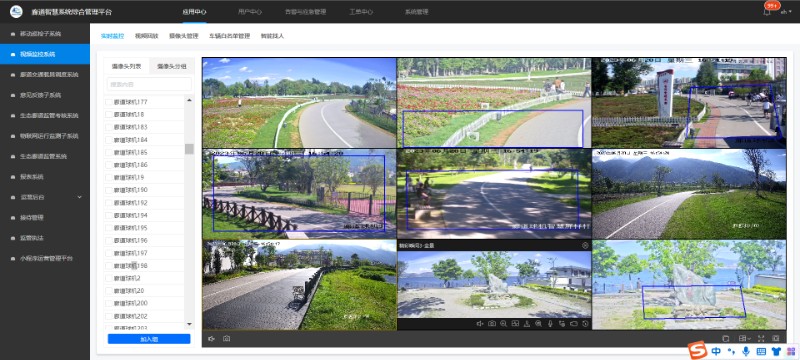Click the fullscreen icon below video grid
This screenshot has height=360, width=800.
761,338
